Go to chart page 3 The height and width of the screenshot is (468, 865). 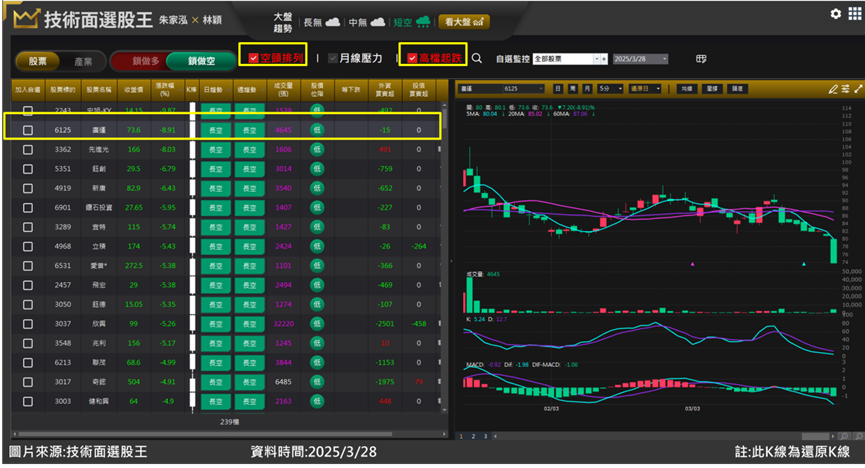[x=485, y=436]
